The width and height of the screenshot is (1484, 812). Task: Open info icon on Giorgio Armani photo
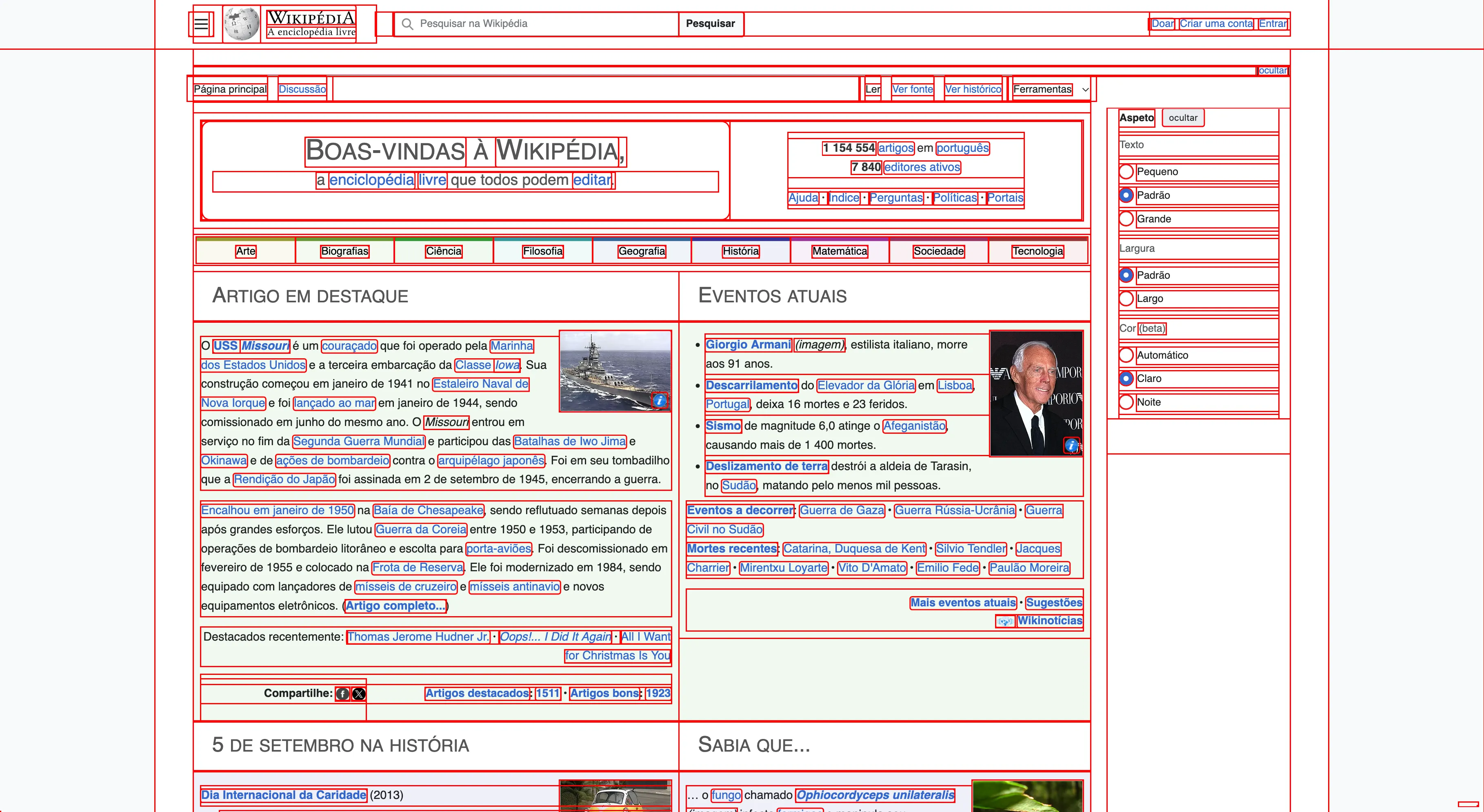(1071, 445)
